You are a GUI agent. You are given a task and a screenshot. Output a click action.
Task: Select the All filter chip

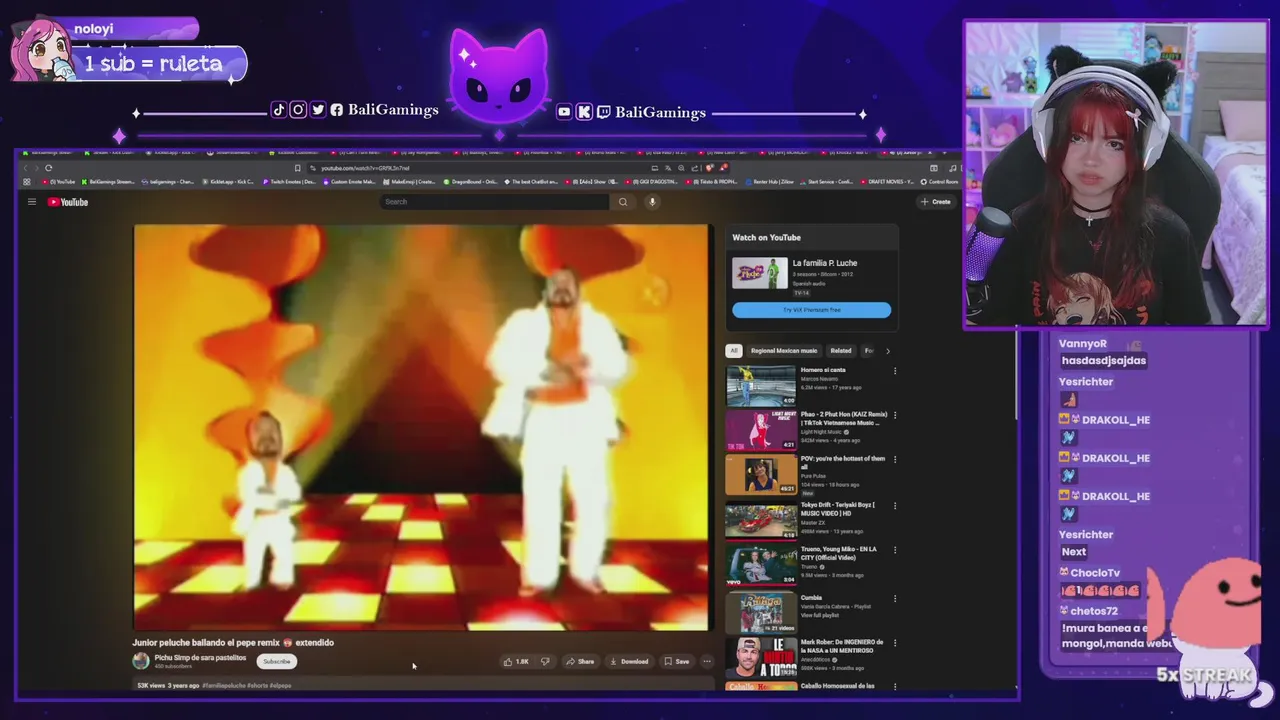click(x=734, y=351)
